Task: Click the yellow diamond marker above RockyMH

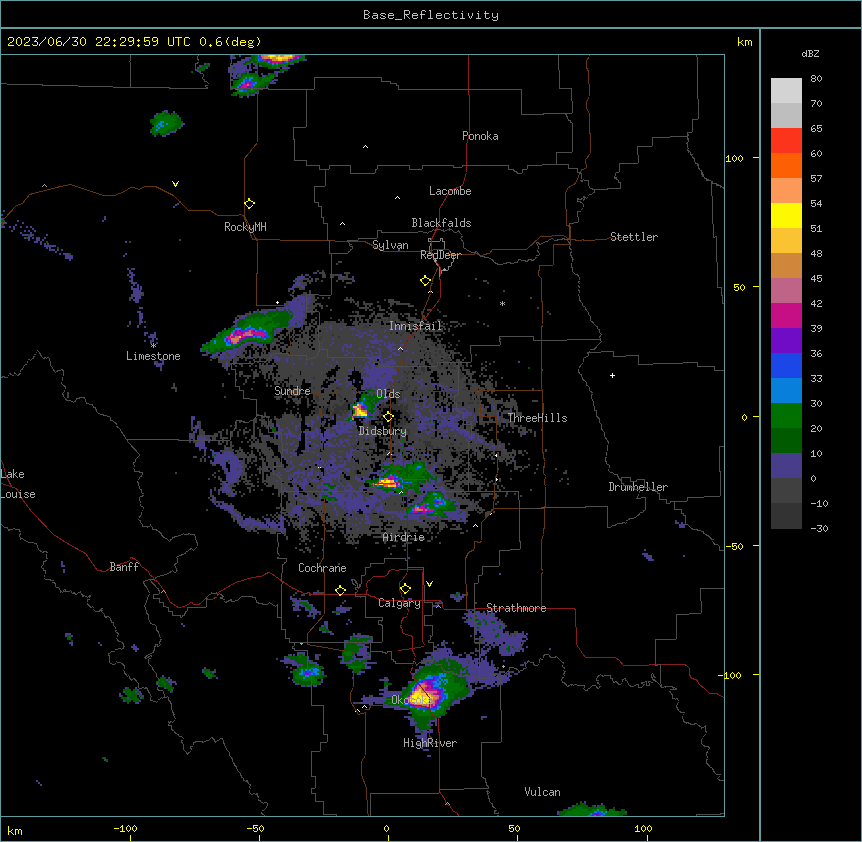Action: point(250,203)
